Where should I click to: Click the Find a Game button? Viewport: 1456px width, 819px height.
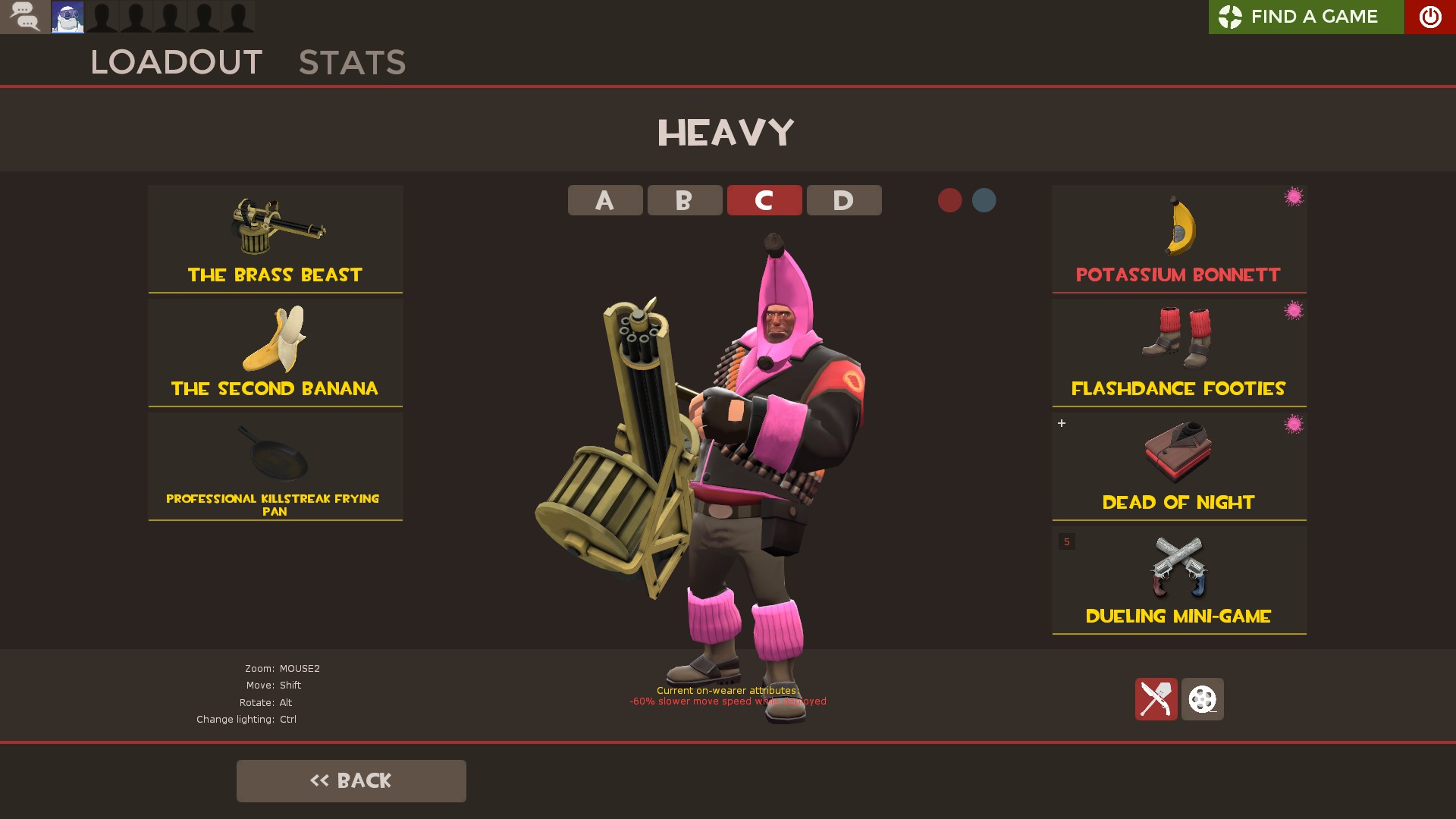(1306, 17)
